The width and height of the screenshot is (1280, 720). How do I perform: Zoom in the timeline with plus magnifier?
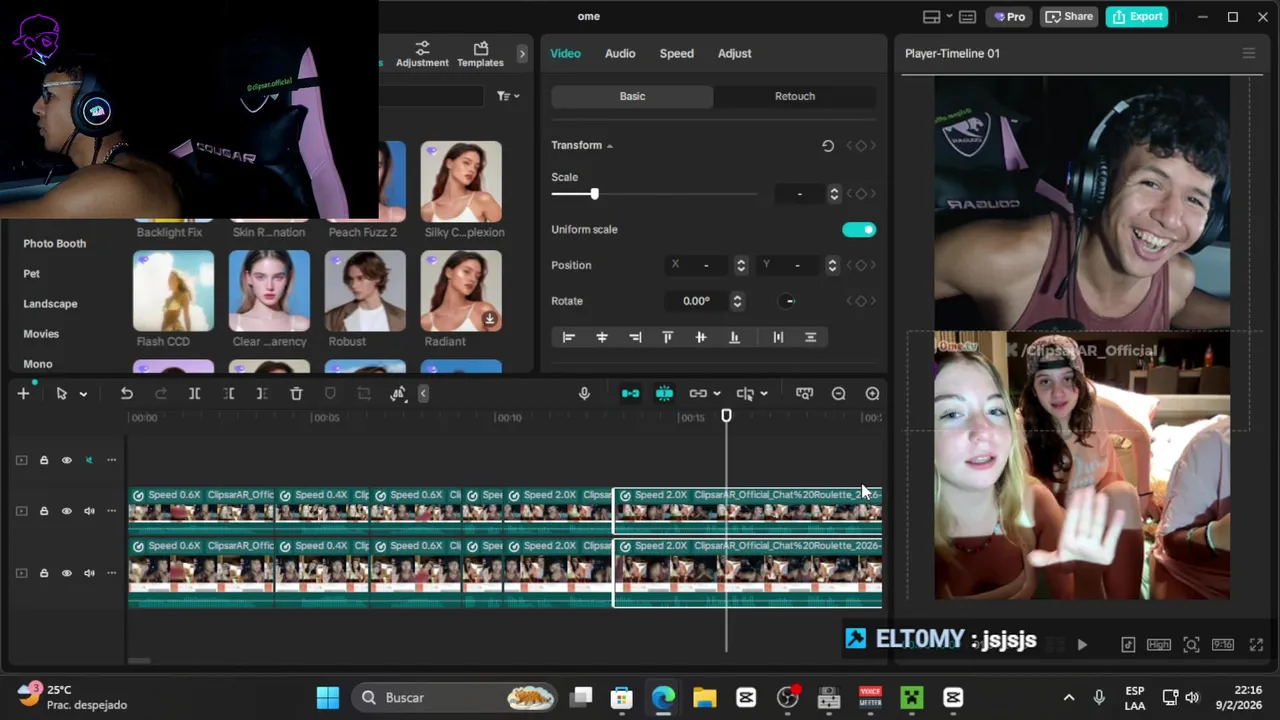tap(872, 394)
